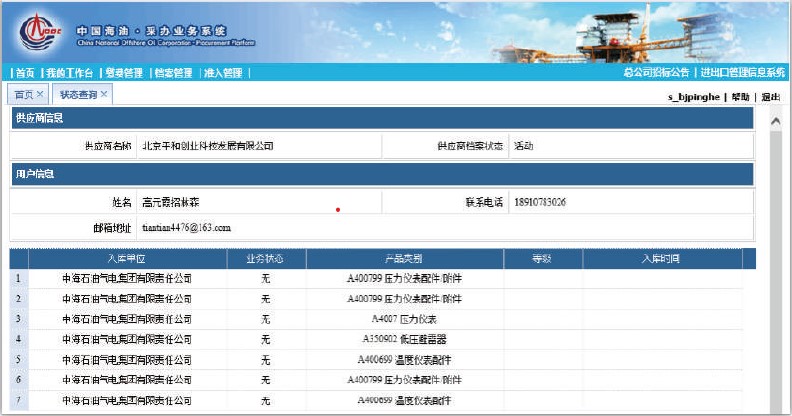Viewport: 792px width, 416px height.
Task: Click 退出 to log out
Action: [x=770, y=97]
